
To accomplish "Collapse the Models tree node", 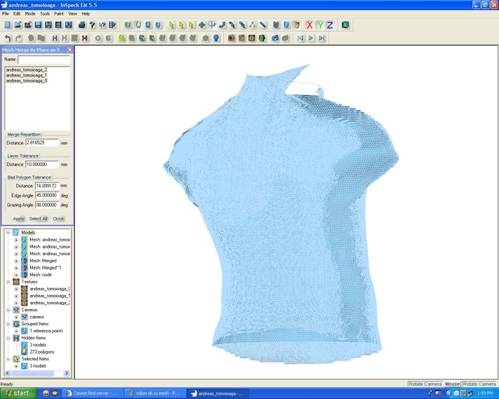I will click(x=8, y=232).
